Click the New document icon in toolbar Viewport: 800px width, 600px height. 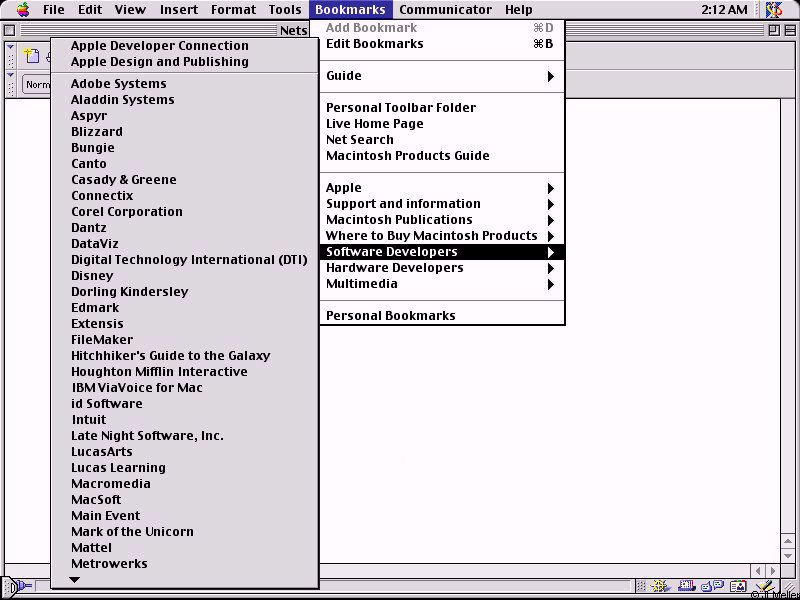pos(32,57)
